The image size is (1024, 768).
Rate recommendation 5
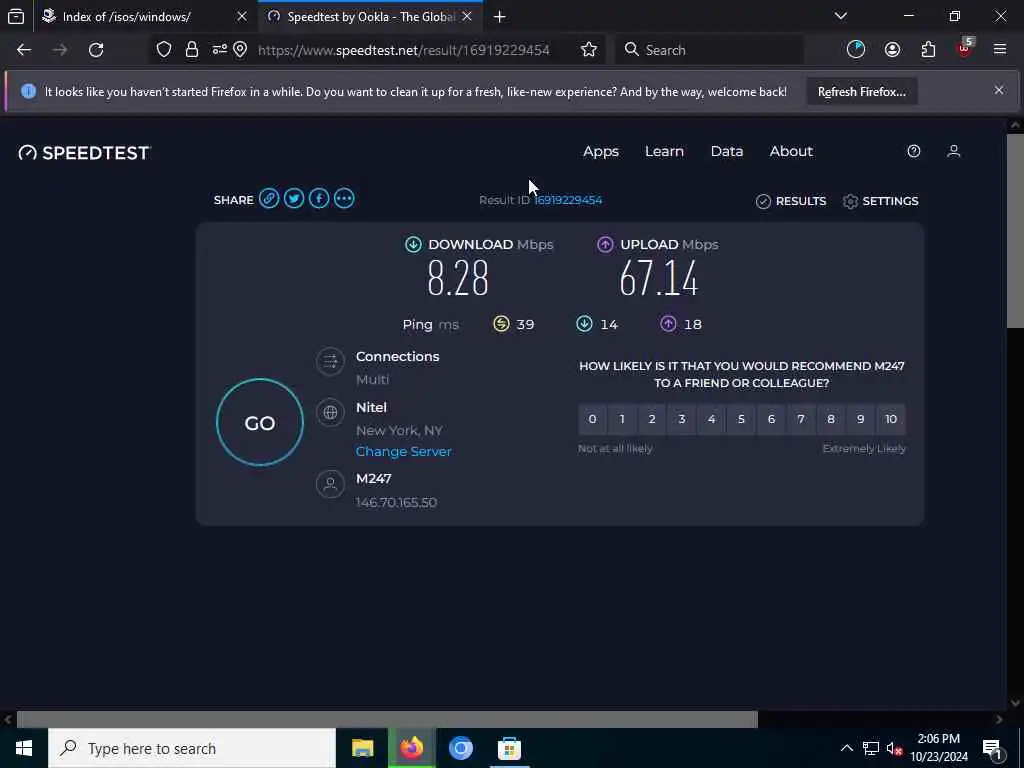point(741,419)
